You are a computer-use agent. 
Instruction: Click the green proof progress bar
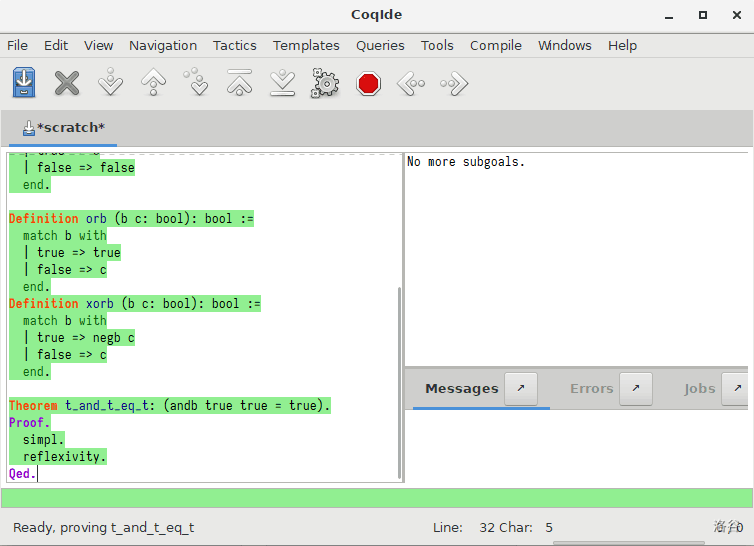point(376,498)
